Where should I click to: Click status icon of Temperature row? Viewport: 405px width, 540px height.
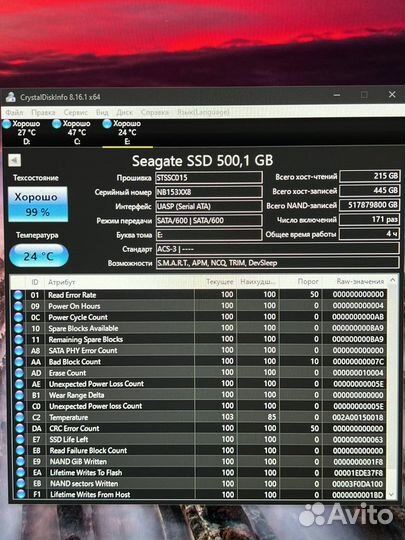pyautogui.click(x=20, y=417)
